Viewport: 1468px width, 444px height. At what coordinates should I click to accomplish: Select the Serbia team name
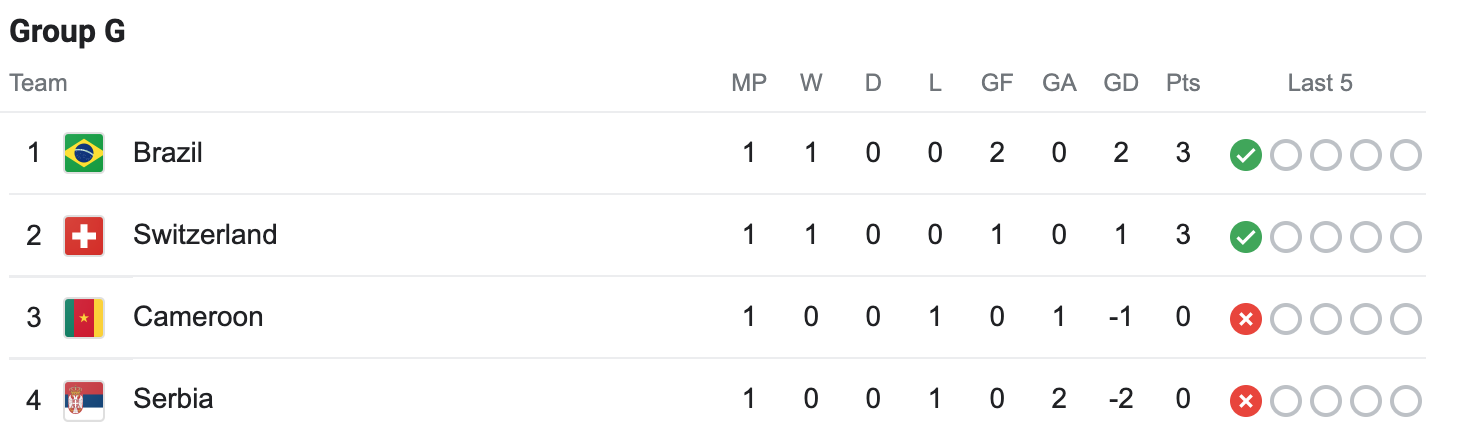[x=173, y=399]
